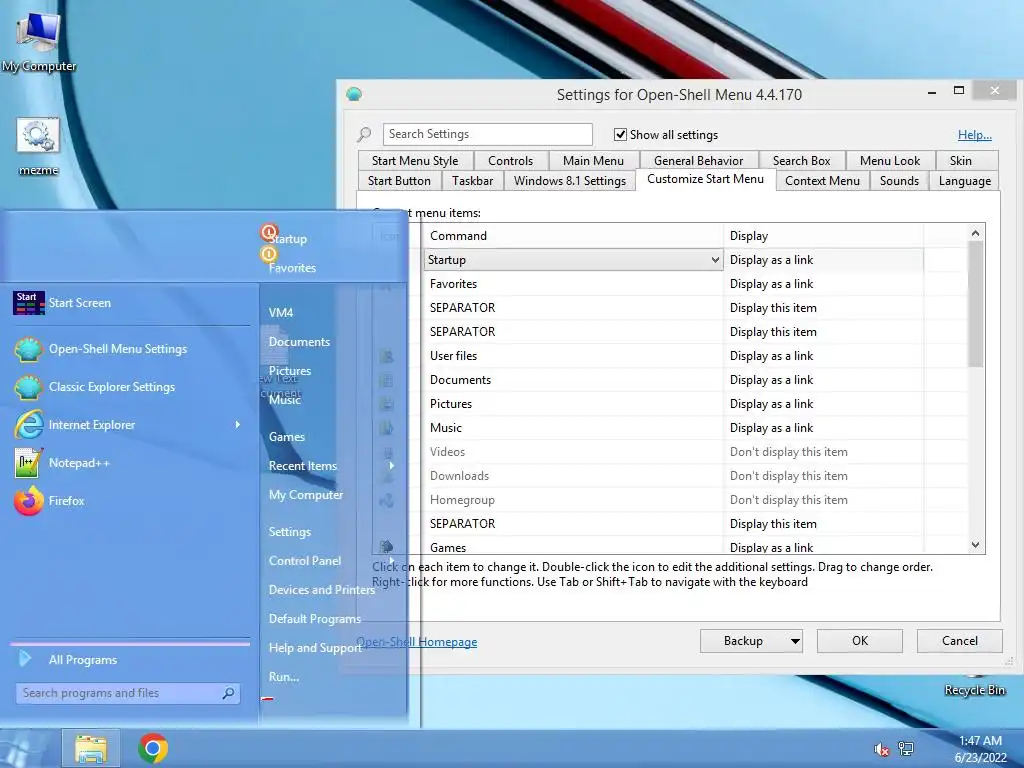Click the muted volume tray icon

pos(881,749)
